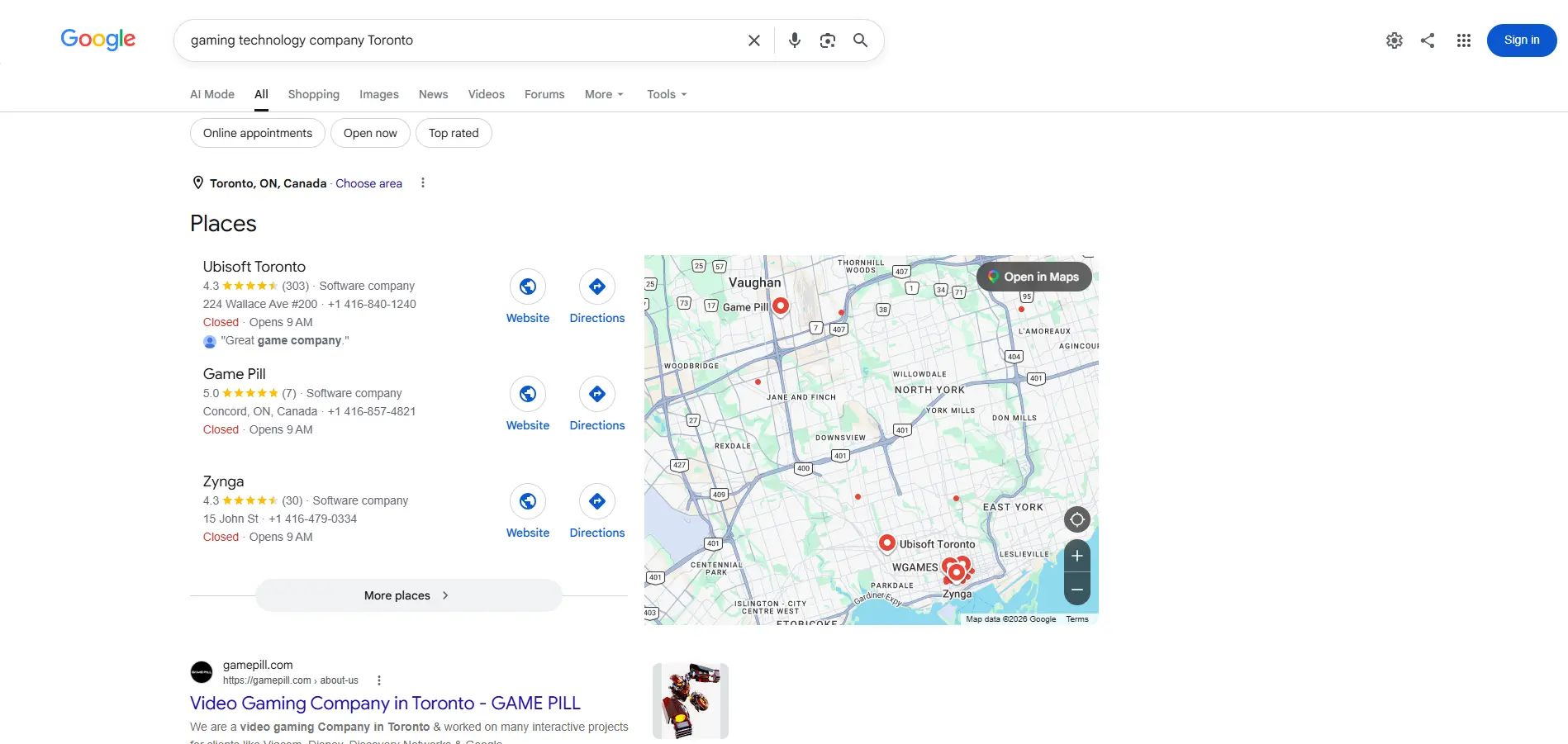Screen dimensions: 1568x744
Task: Open the Game Pill result thumbnail image
Action: pyautogui.click(x=691, y=701)
